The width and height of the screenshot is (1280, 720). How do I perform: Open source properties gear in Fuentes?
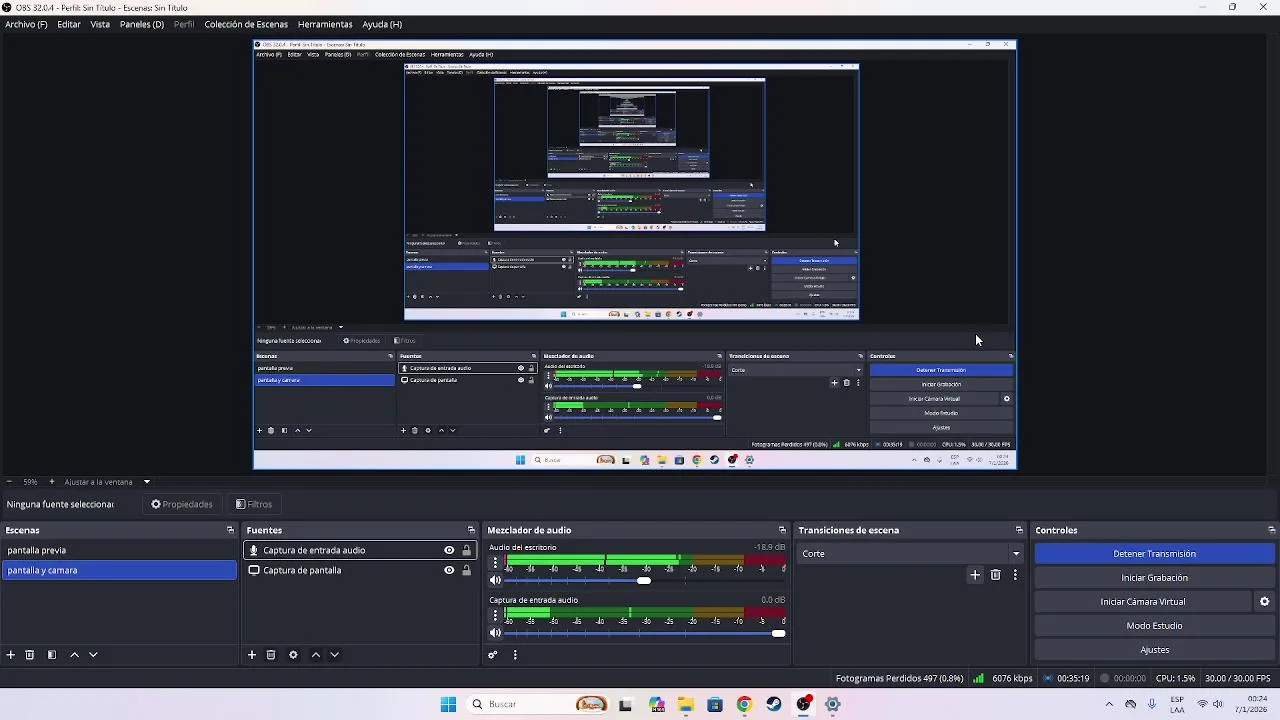click(x=293, y=655)
